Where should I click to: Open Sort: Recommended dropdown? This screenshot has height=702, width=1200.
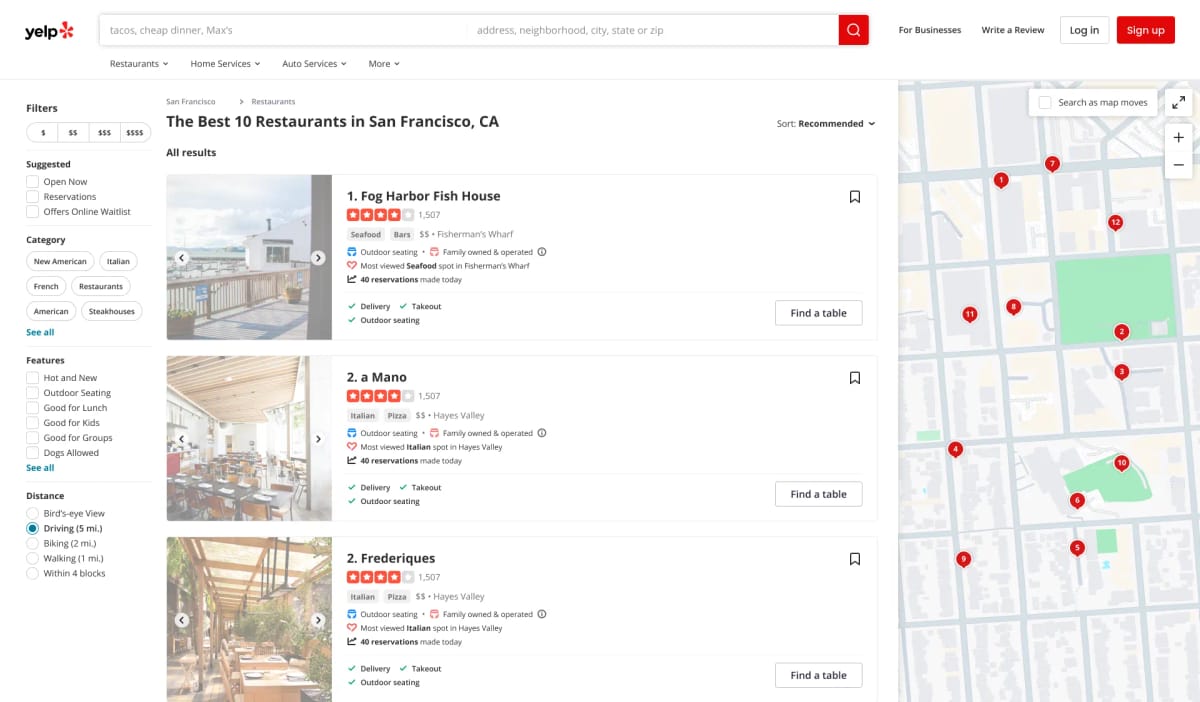pyautogui.click(x=826, y=124)
